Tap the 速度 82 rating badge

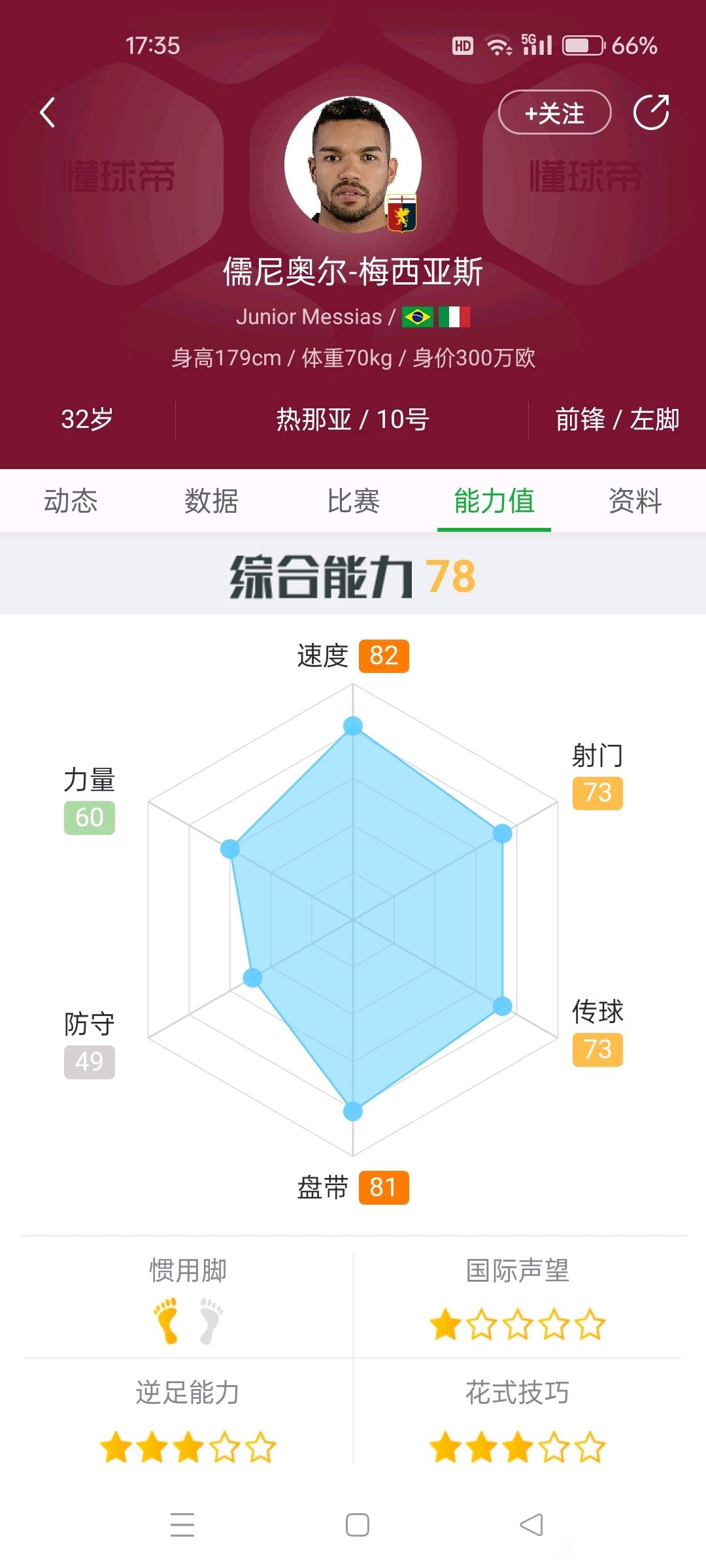[x=384, y=656]
